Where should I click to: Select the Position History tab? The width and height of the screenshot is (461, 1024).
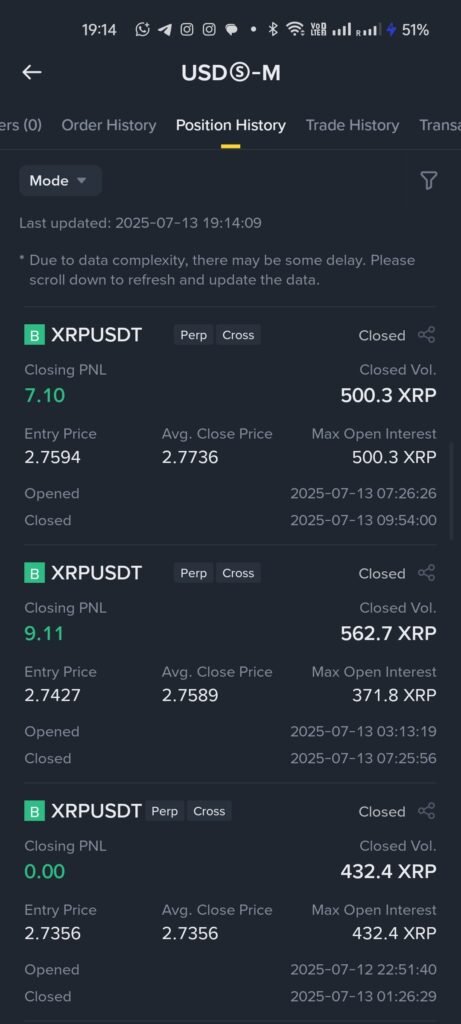pyautogui.click(x=230, y=125)
